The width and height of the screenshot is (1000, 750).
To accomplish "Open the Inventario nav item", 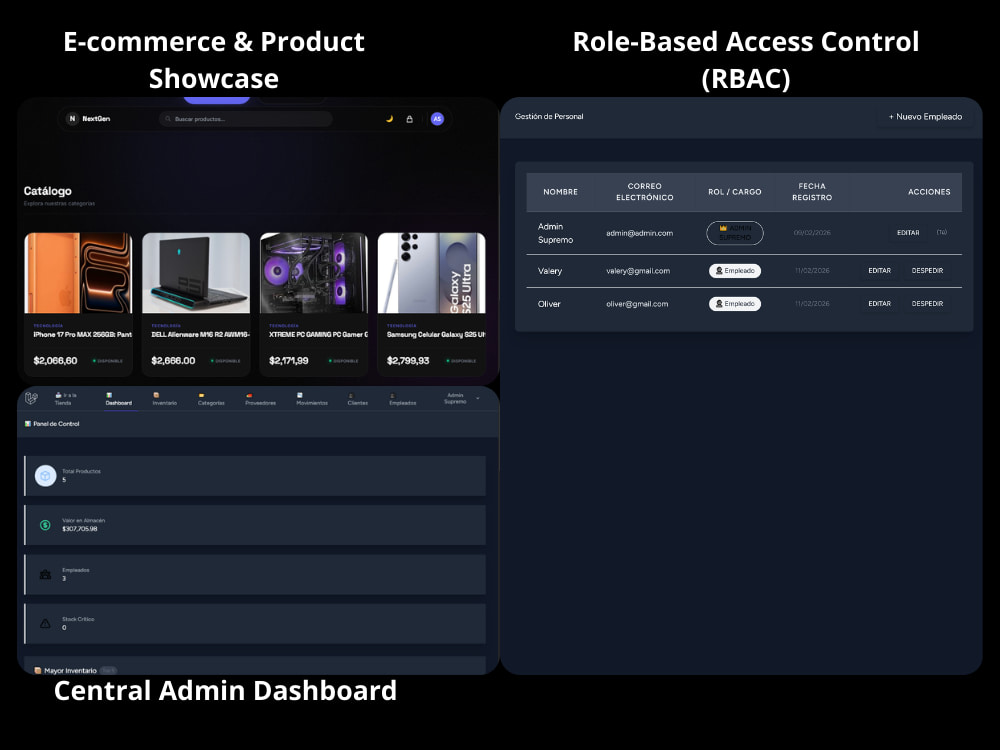I will click(165, 399).
